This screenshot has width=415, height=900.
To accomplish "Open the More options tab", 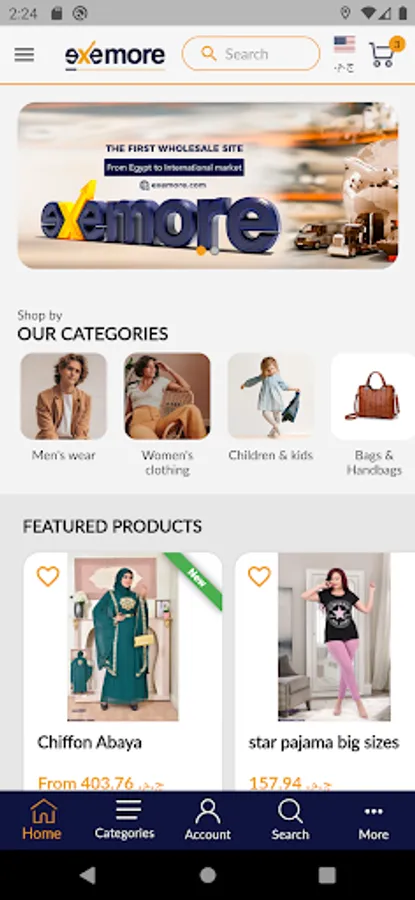I will 373,820.
